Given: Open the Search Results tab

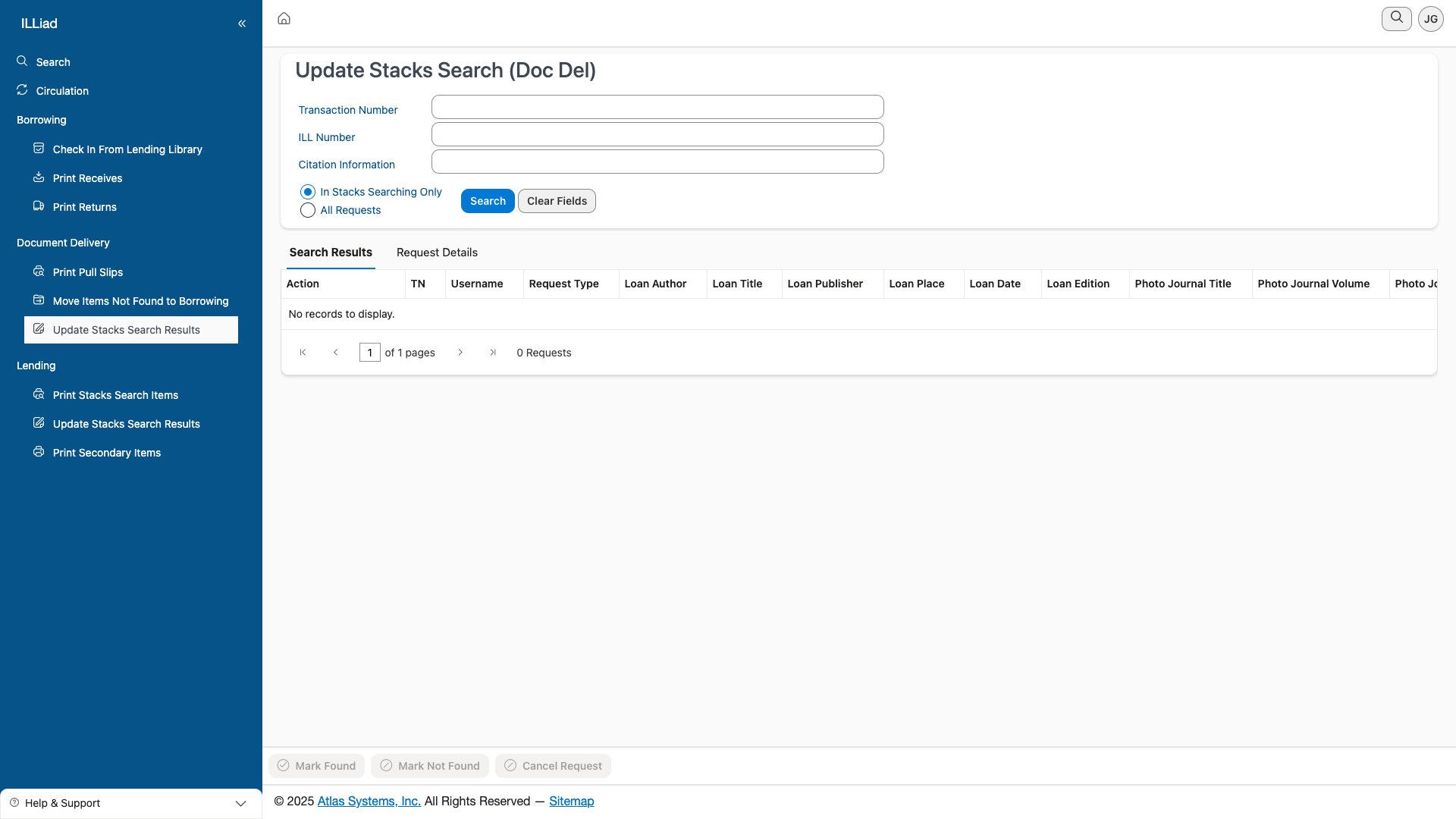Looking at the screenshot, I should [x=331, y=253].
